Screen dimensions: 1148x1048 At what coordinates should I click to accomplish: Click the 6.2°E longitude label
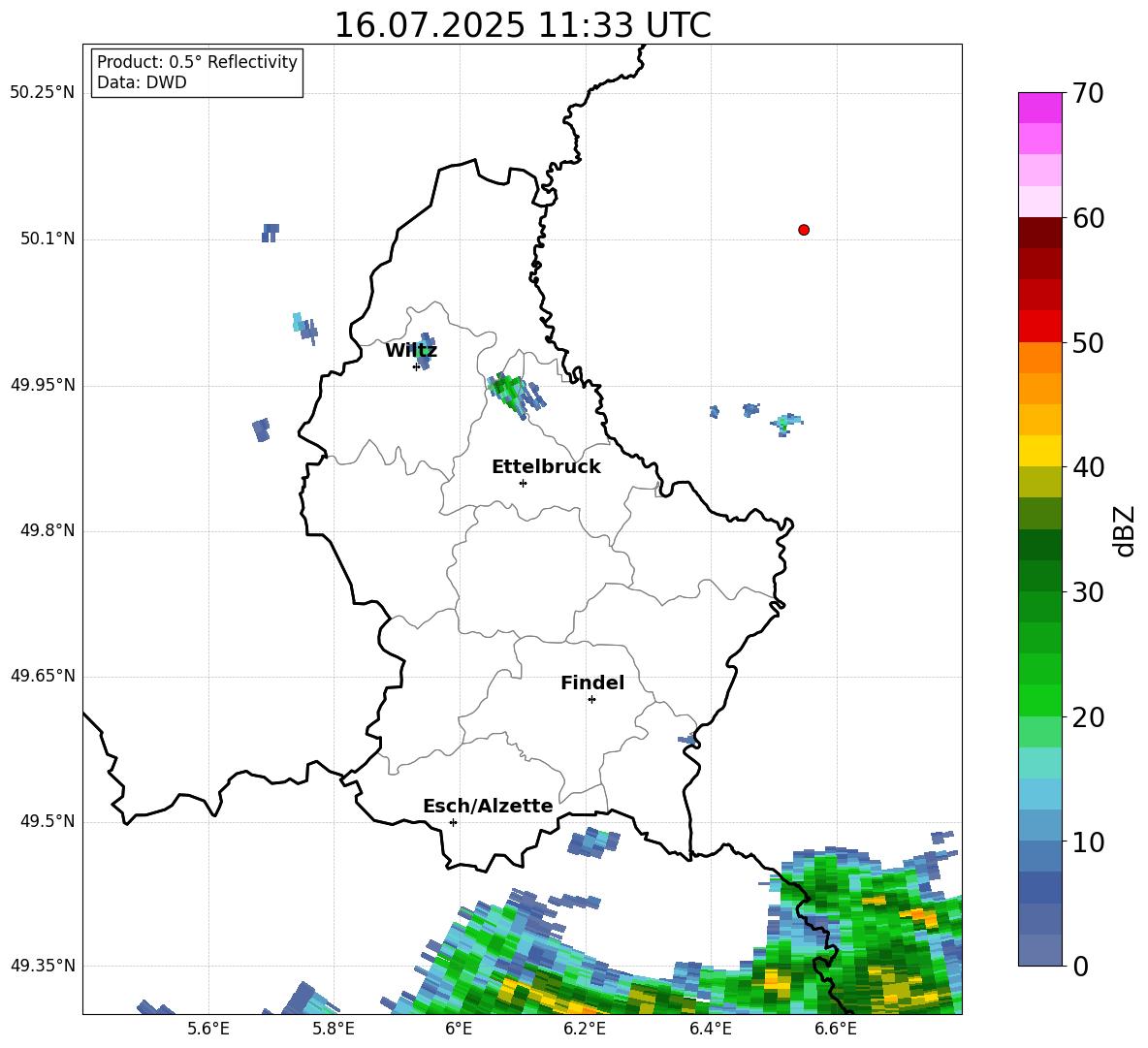(x=585, y=1029)
